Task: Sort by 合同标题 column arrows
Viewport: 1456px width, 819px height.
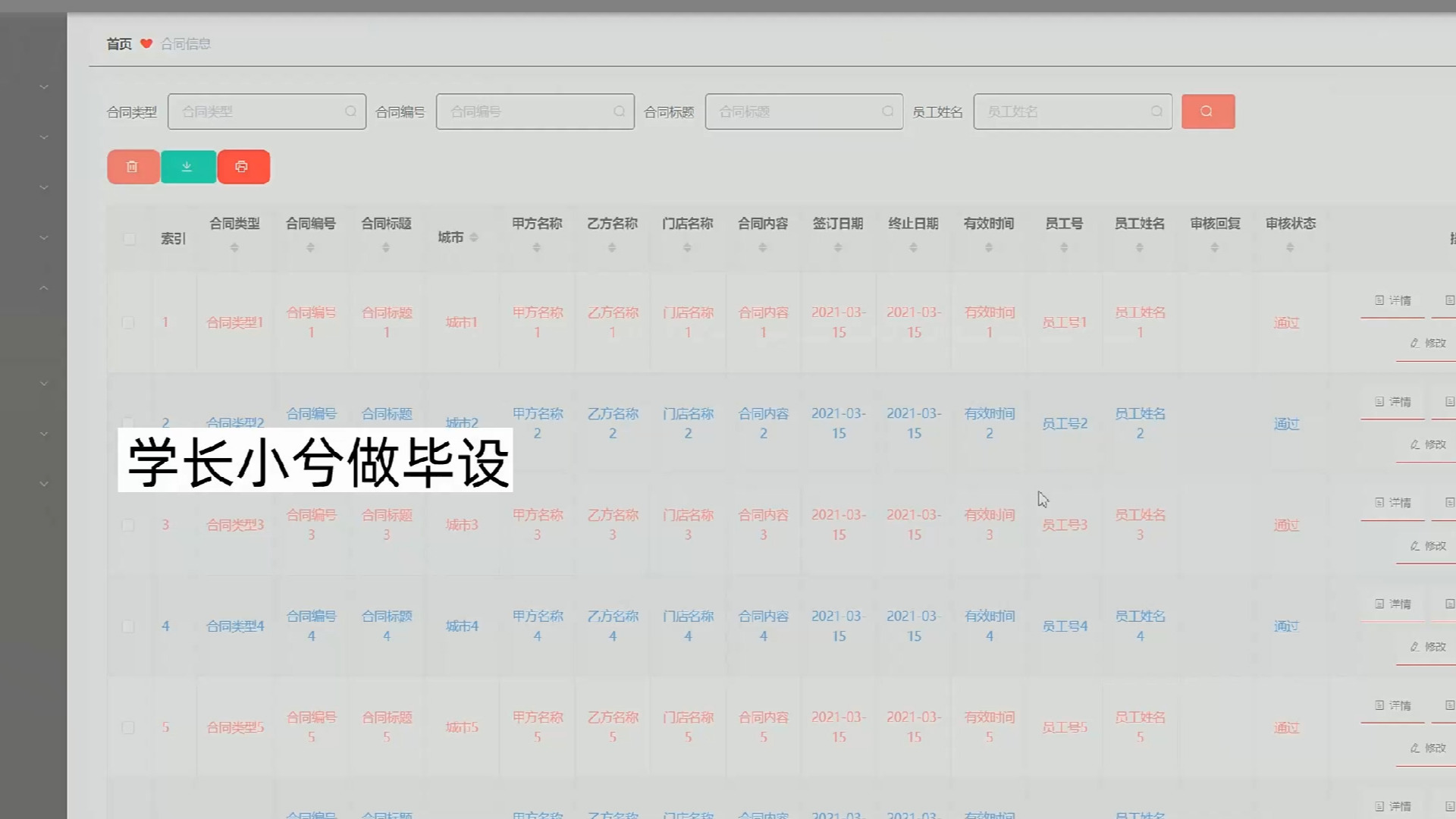Action: 385,247
